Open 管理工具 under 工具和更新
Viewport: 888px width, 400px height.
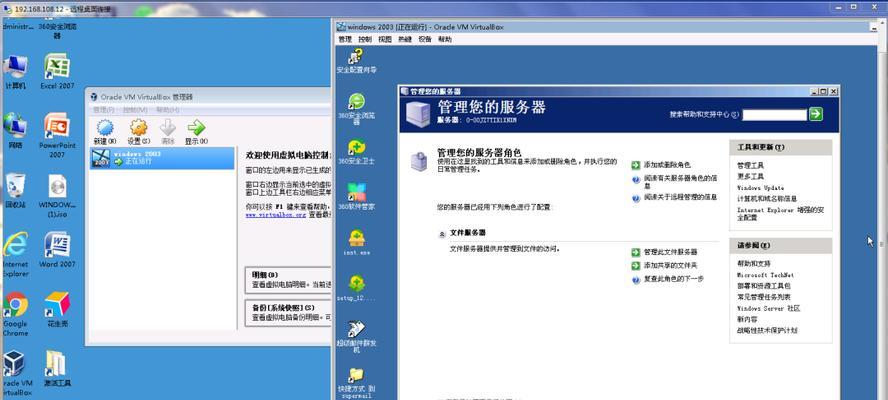point(750,165)
